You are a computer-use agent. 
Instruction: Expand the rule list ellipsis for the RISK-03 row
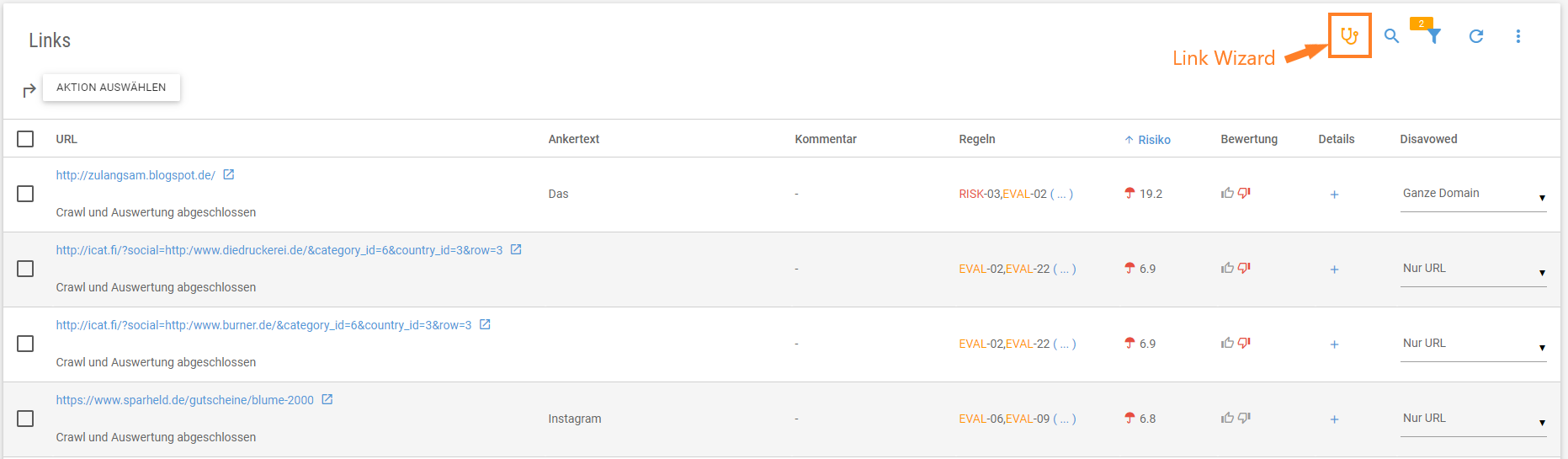coord(1062,194)
